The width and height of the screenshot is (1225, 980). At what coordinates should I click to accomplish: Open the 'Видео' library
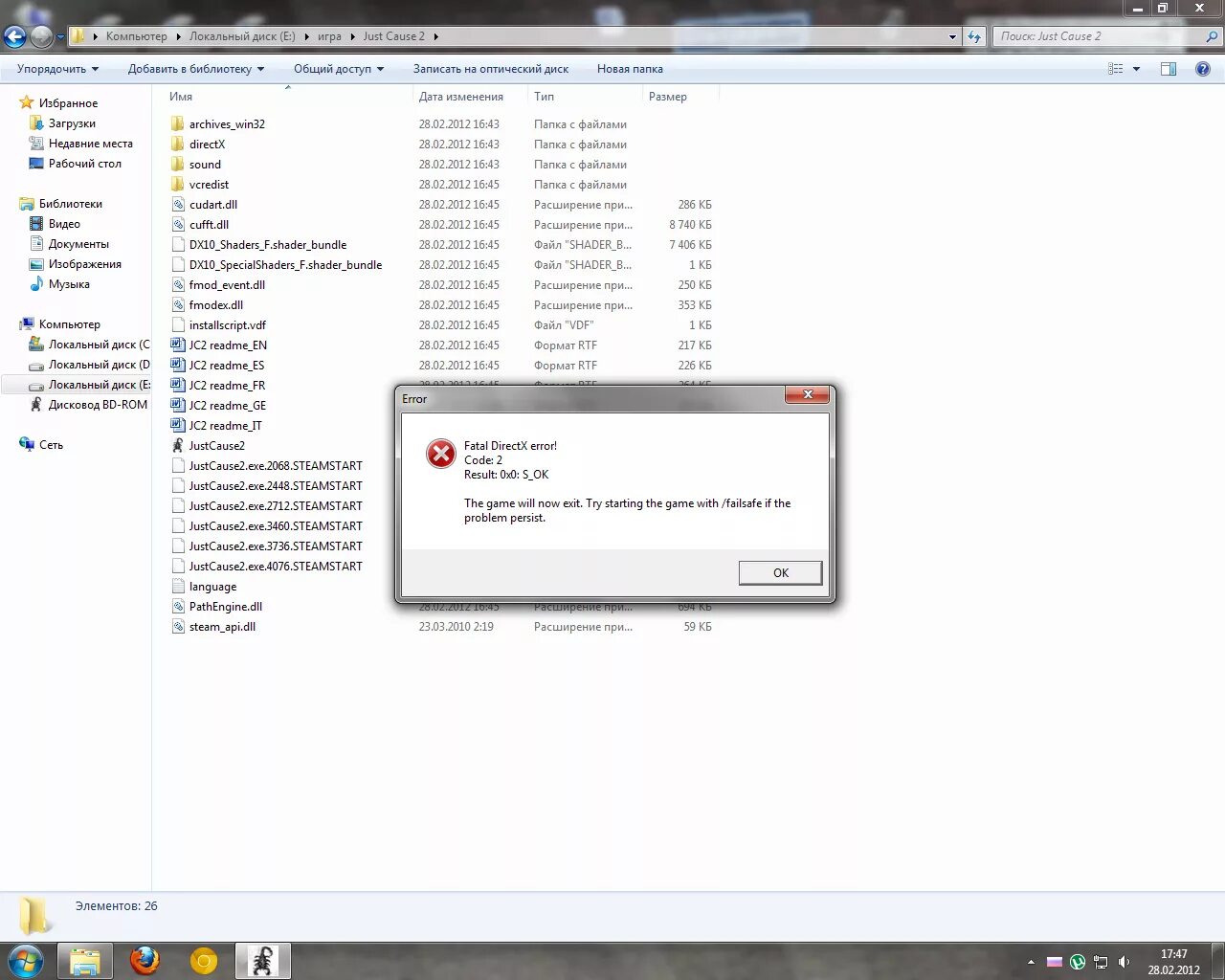tap(64, 224)
